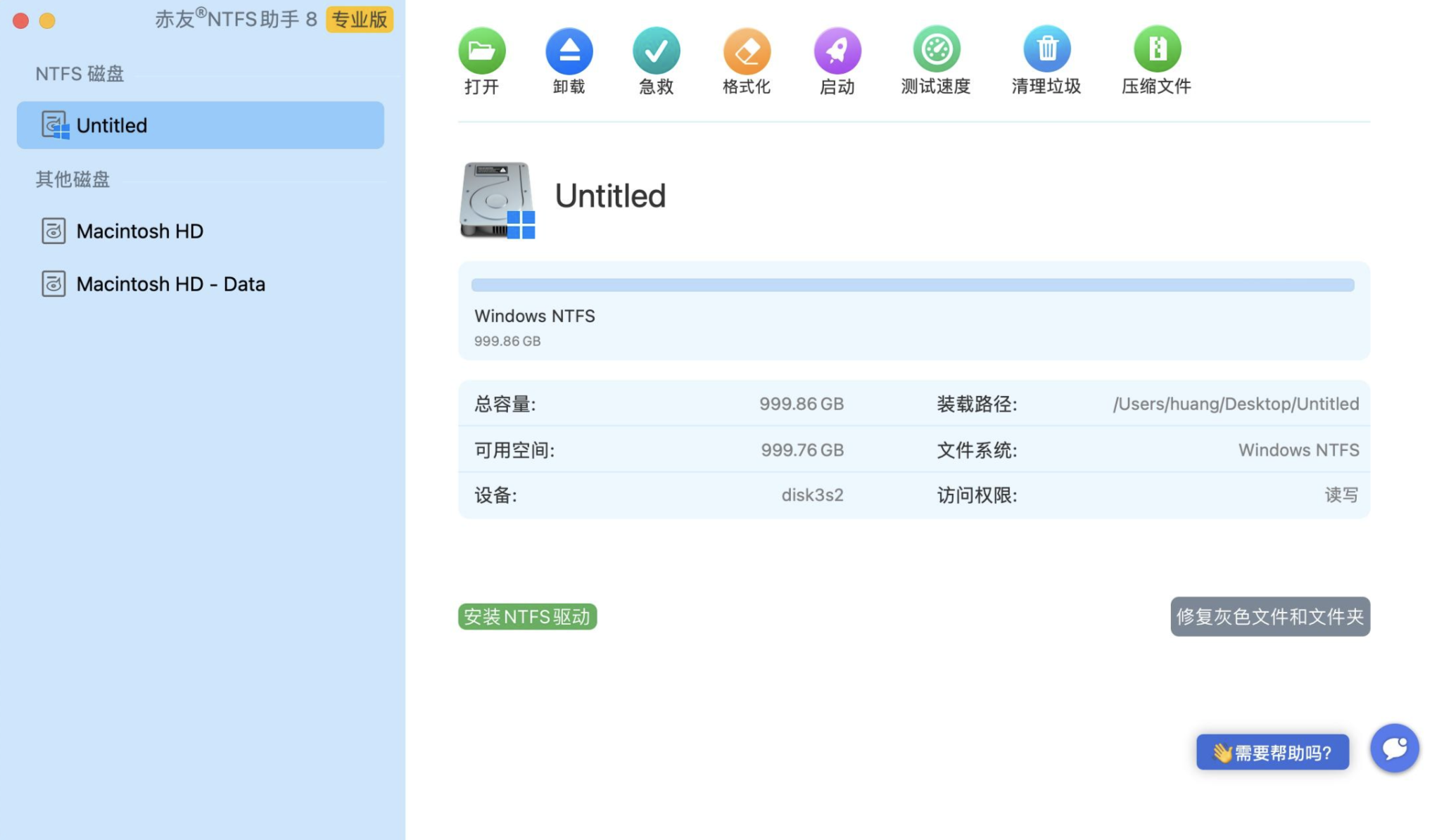The image size is (1444, 840).
Task: Click the 清理垃圾 trash can icon
Action: (1046, 49)
